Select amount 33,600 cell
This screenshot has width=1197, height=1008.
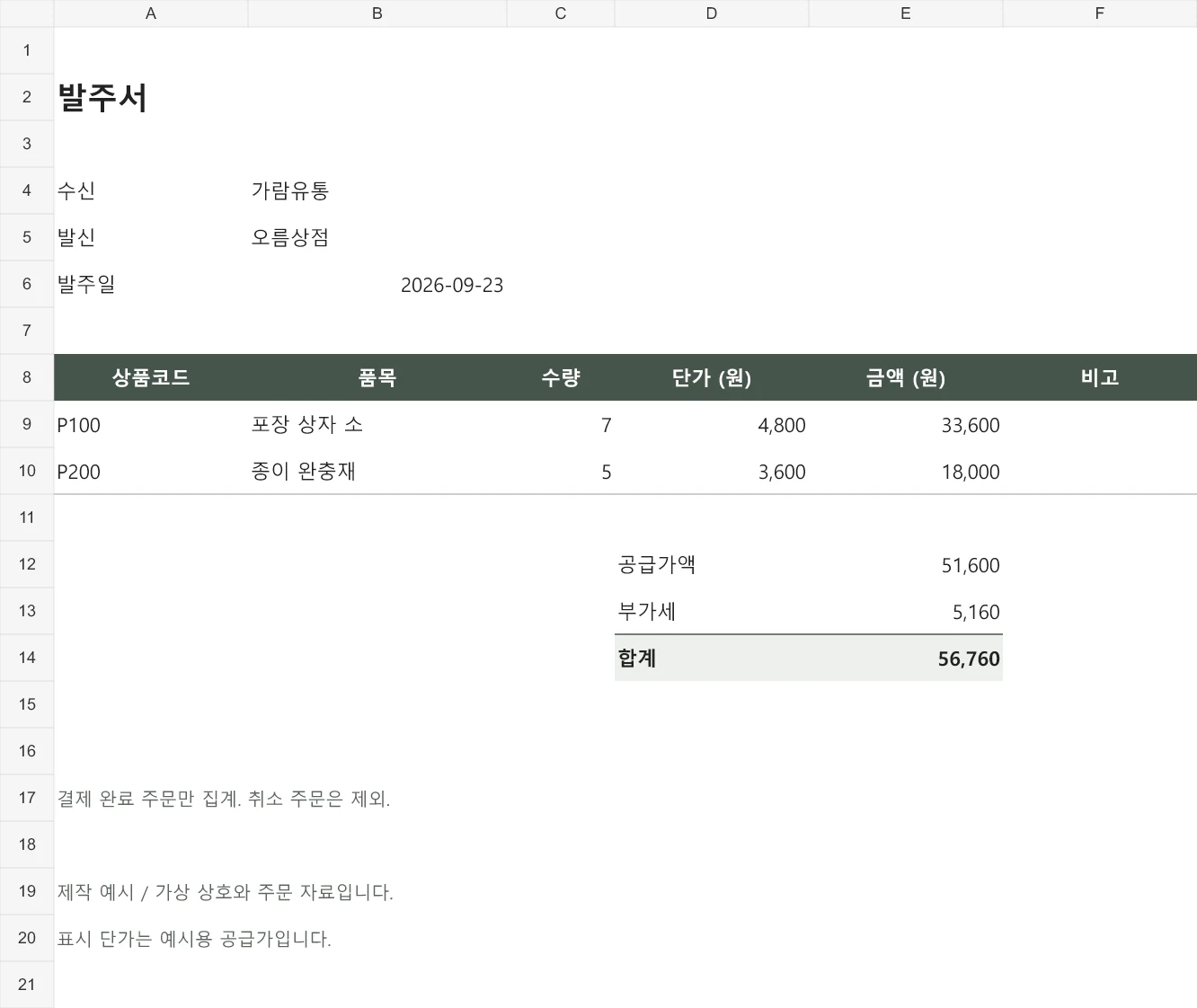[x=906, y=424]
